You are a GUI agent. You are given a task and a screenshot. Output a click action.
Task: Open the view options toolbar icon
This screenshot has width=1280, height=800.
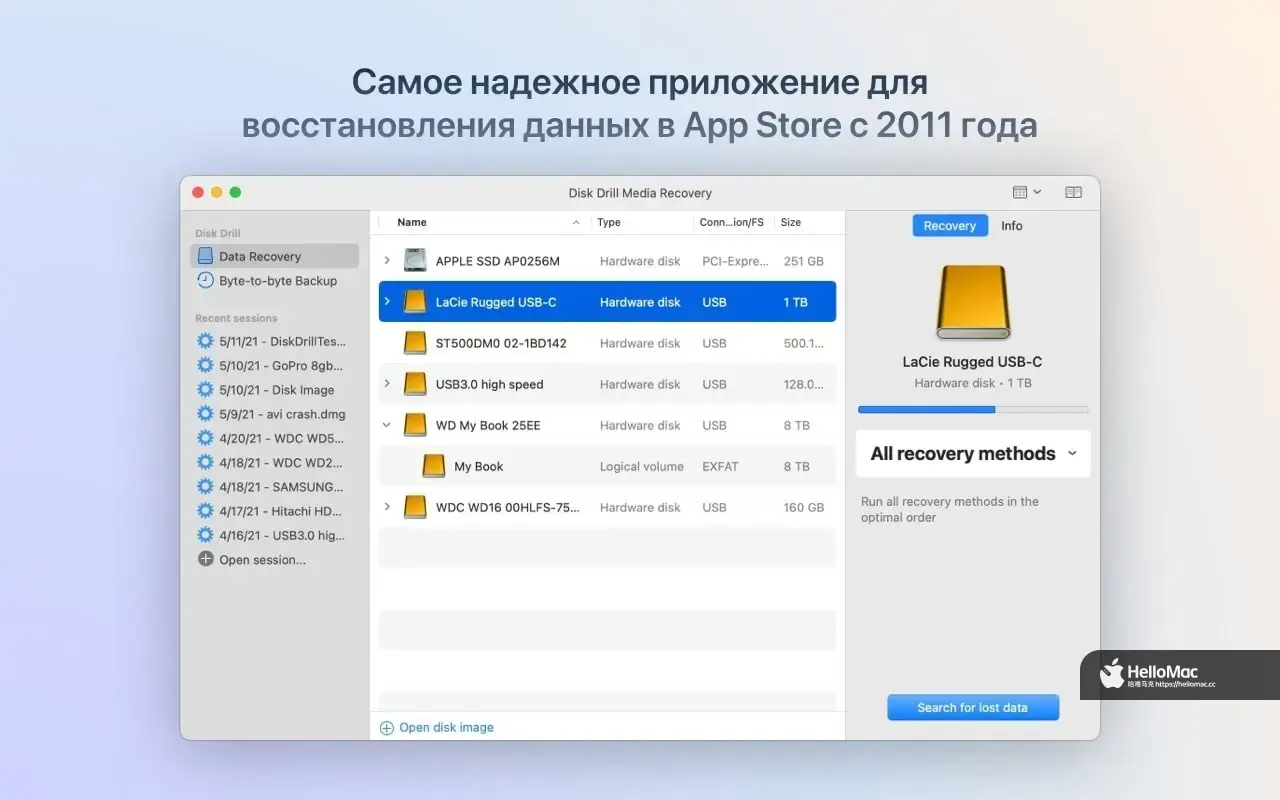[x=1026, y=192]
